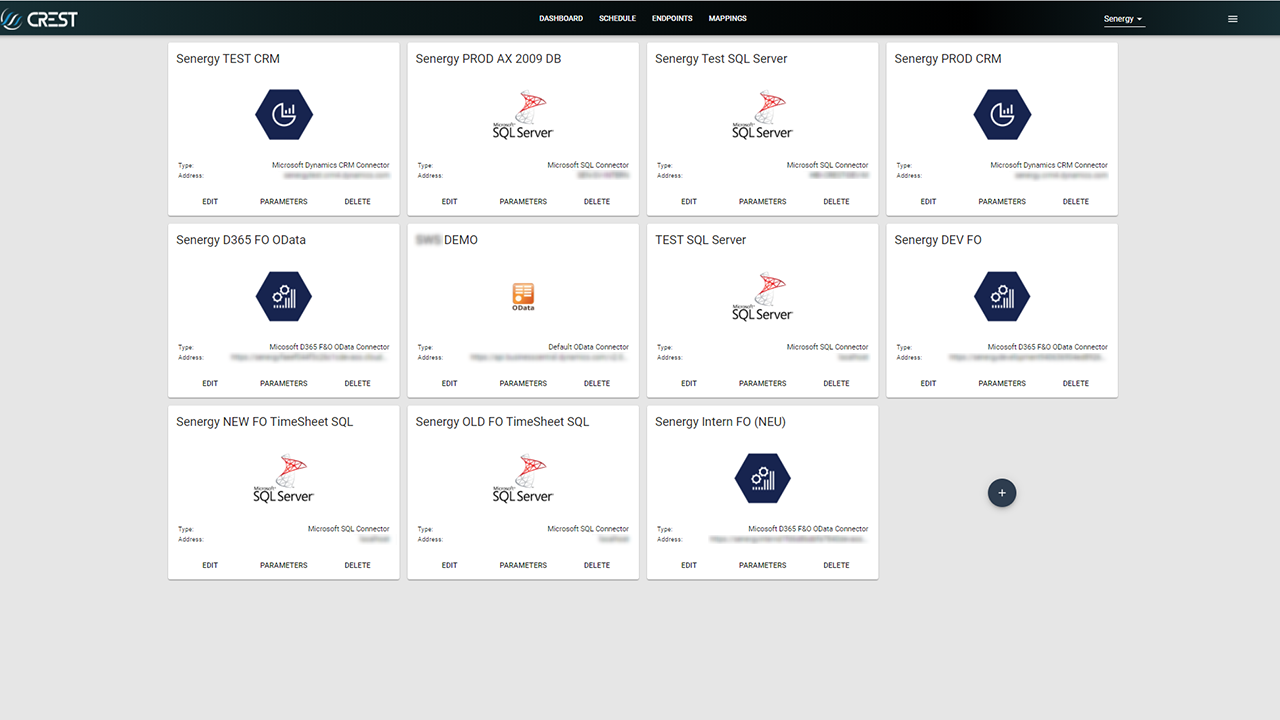Image resolution: width=1280 pixels, height=720 pixels.
Task: Delete the Senergy PROD CRM endpoint
Action: click(1076, 201)
